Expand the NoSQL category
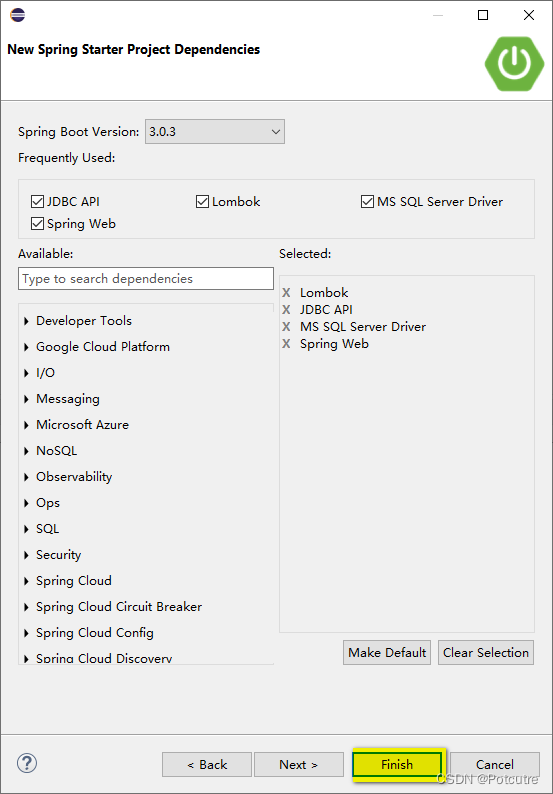 [26, 451]
